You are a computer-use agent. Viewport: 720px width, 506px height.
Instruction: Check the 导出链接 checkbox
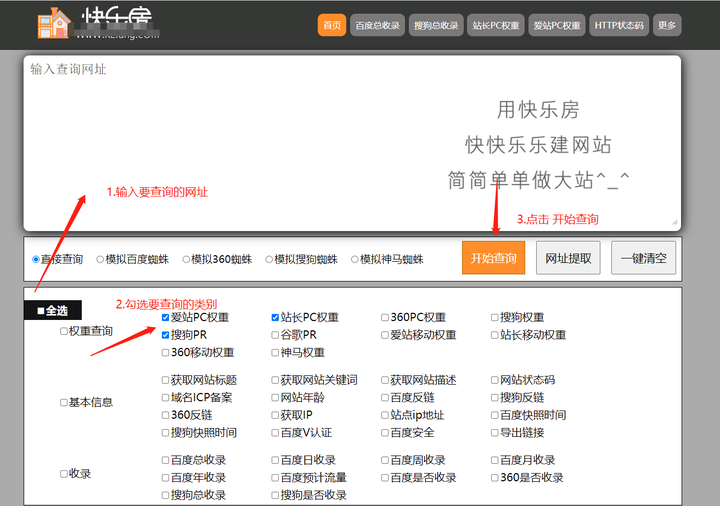tap(495, 433)
